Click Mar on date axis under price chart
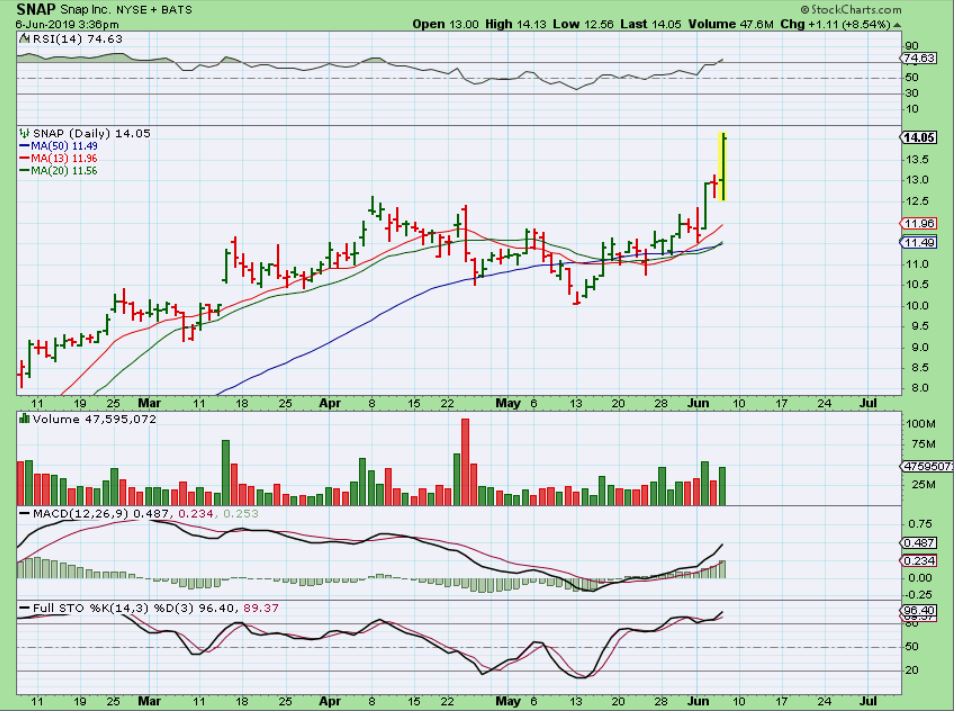This screenshot has width=956, height=713. (149, 403)
